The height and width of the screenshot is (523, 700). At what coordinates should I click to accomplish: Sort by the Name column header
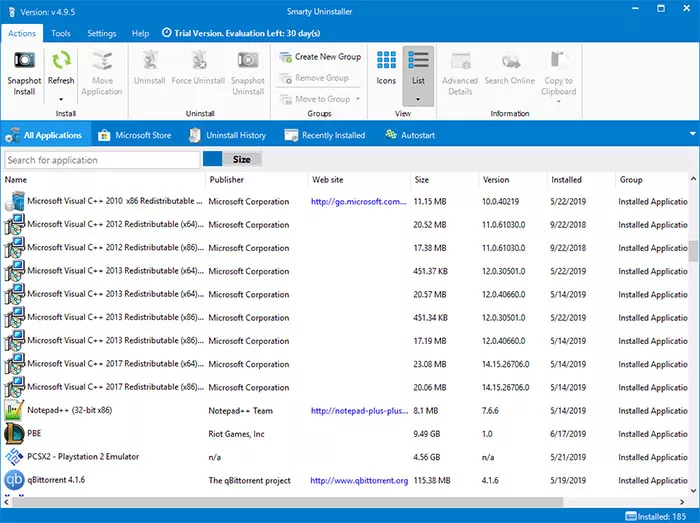[16, 179]
